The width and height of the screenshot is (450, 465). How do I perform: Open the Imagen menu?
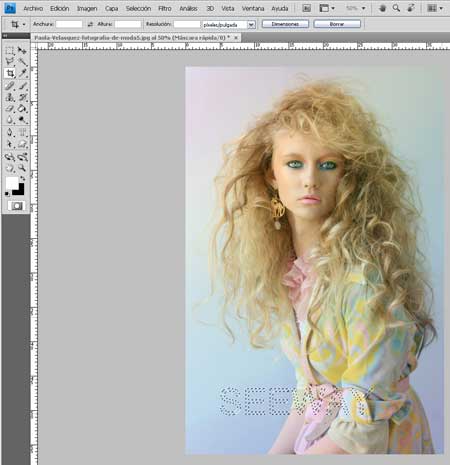click(x=87, y=9)
